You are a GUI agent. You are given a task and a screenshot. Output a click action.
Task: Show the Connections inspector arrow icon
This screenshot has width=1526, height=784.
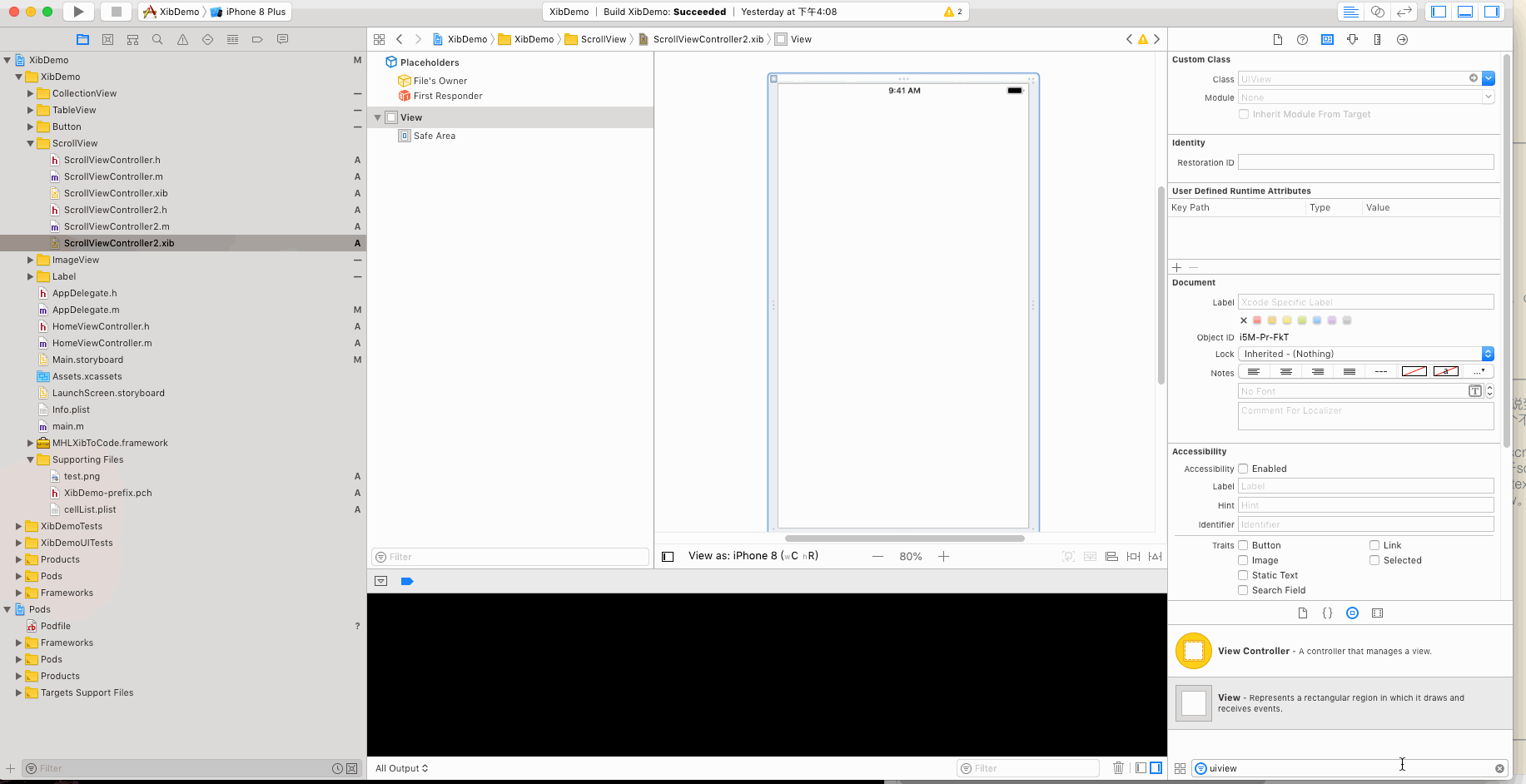1402,39
